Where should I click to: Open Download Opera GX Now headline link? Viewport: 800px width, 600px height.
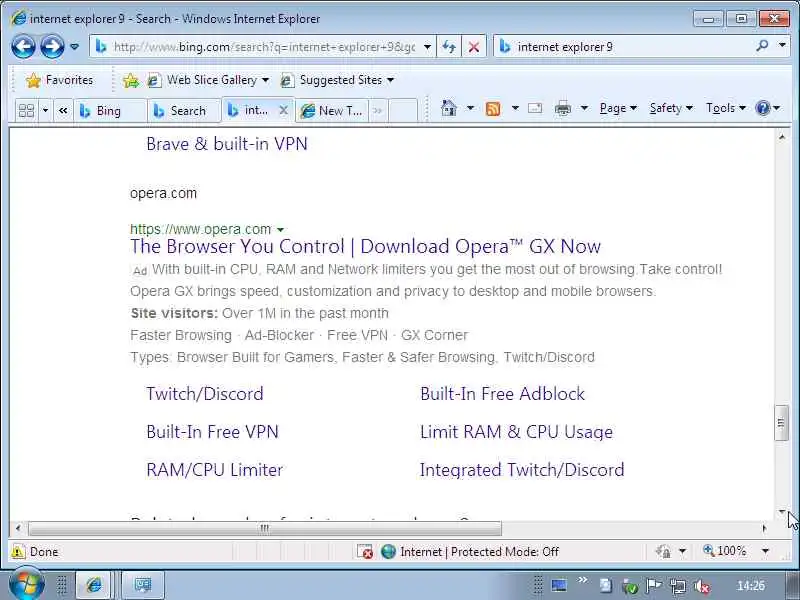[365, 246]
